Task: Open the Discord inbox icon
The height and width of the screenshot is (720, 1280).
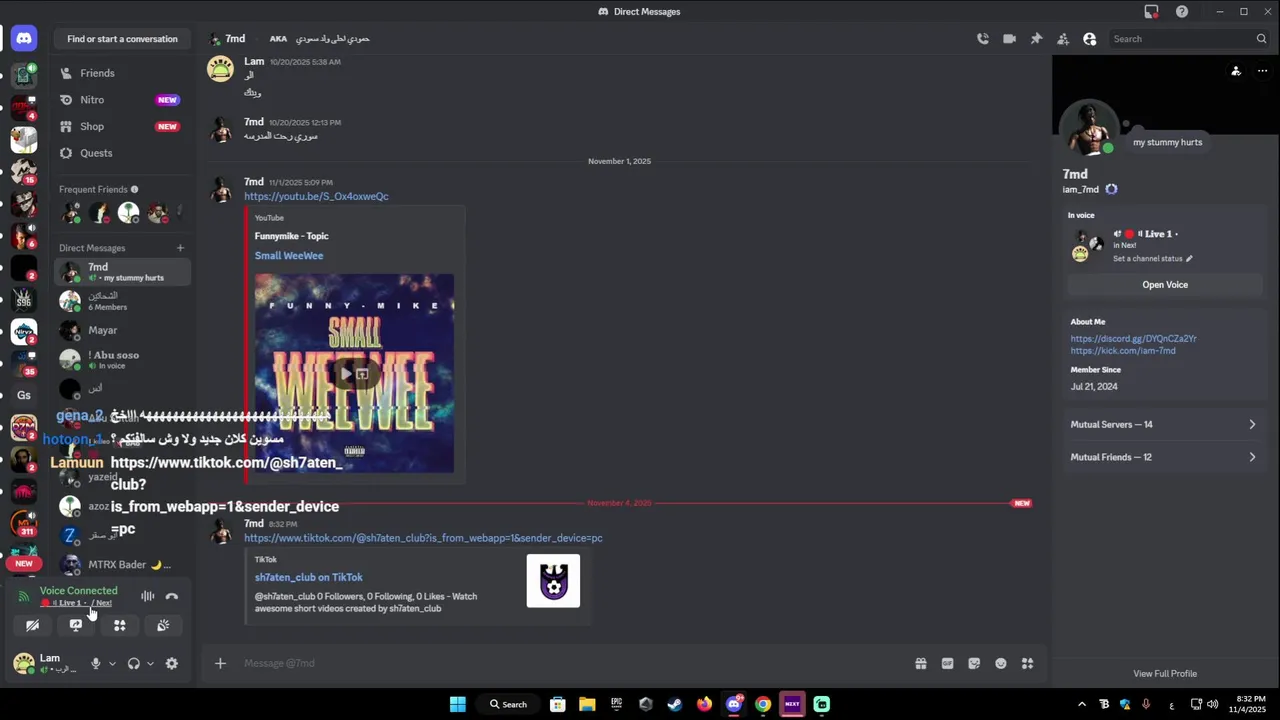Action: [x=1151, y=12]
